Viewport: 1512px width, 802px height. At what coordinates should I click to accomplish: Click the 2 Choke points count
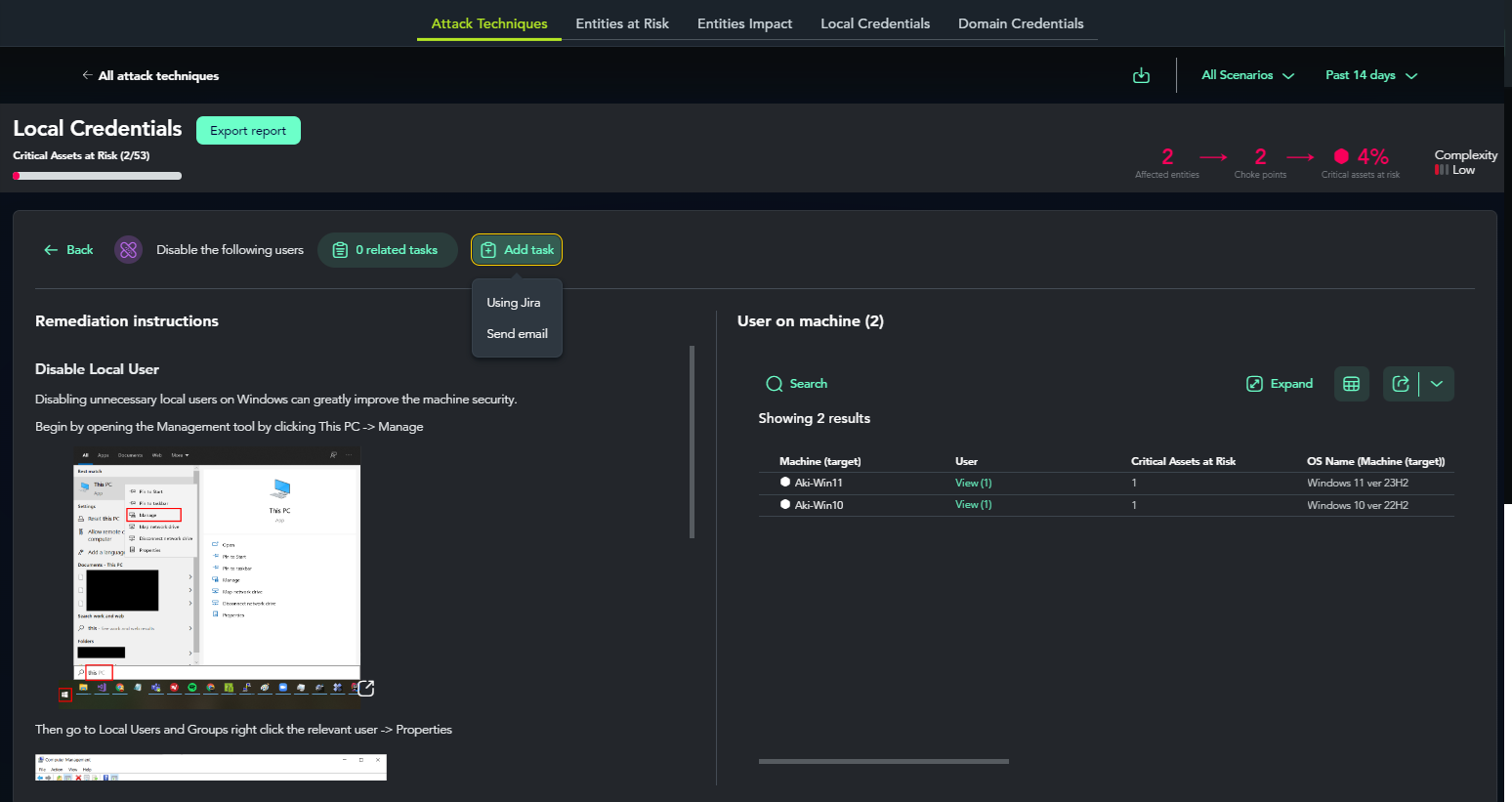[x=1260, y=156]
